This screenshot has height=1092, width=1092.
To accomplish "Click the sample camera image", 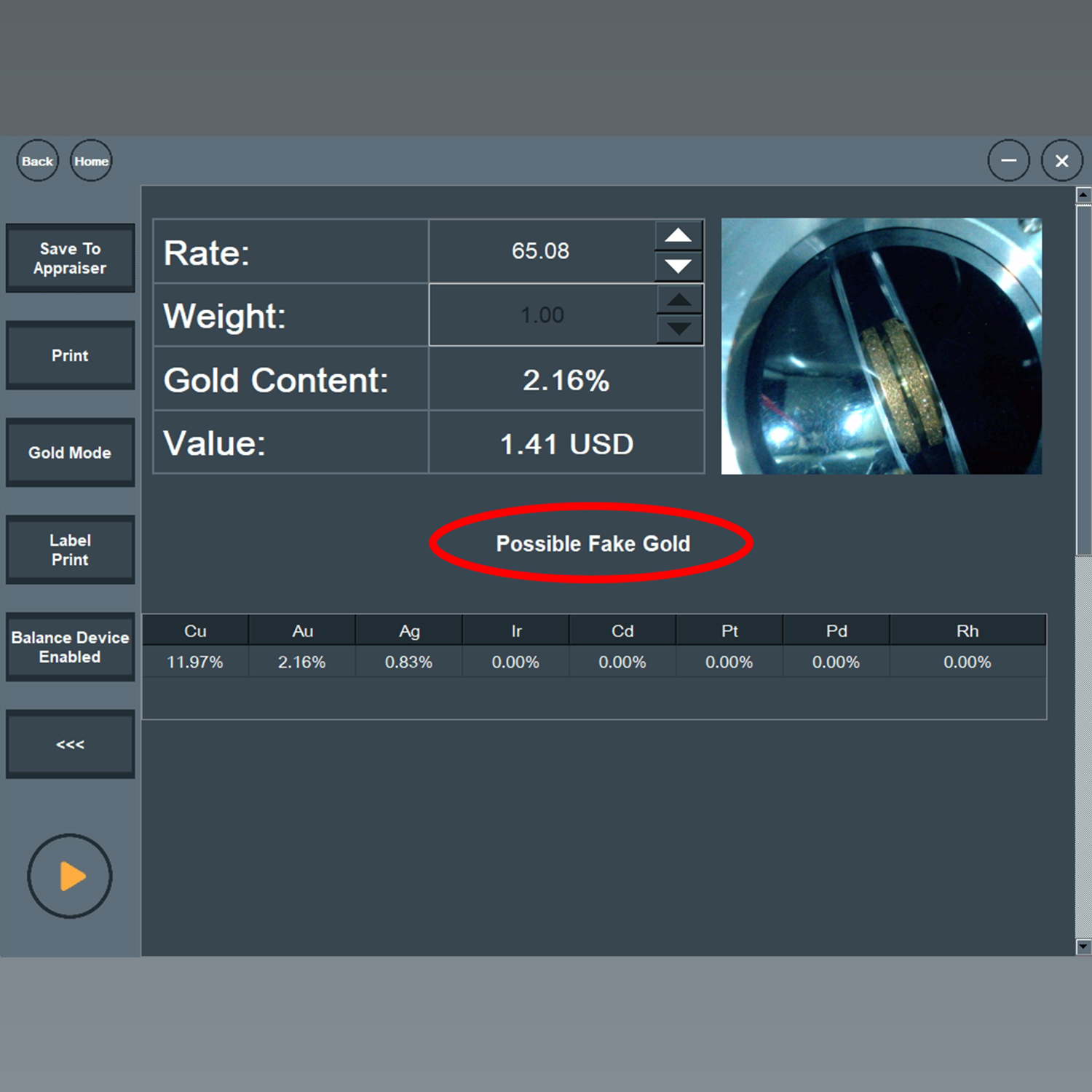I will 881,347.
